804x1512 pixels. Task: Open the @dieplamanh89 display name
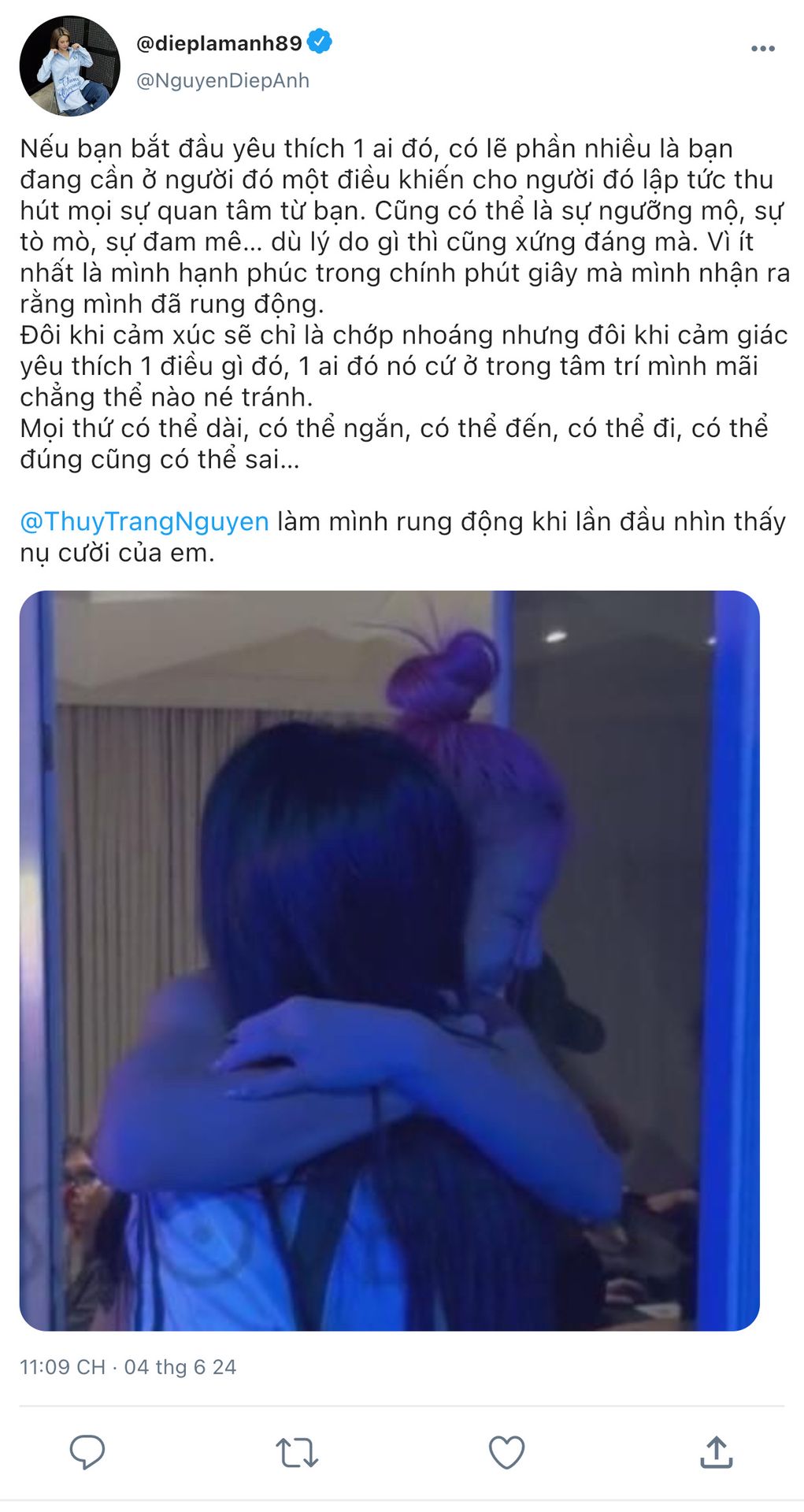(x=219, y=43)
